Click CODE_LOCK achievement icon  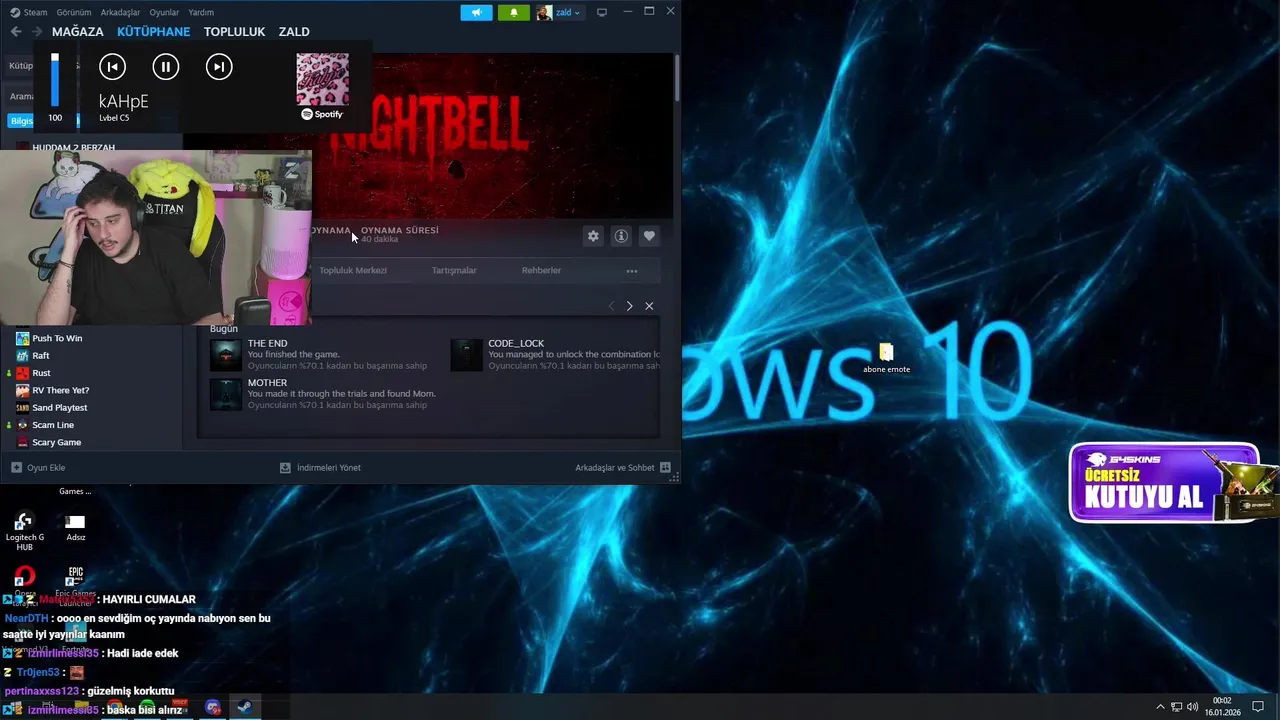pyautogui.click(x=466, y=355)
